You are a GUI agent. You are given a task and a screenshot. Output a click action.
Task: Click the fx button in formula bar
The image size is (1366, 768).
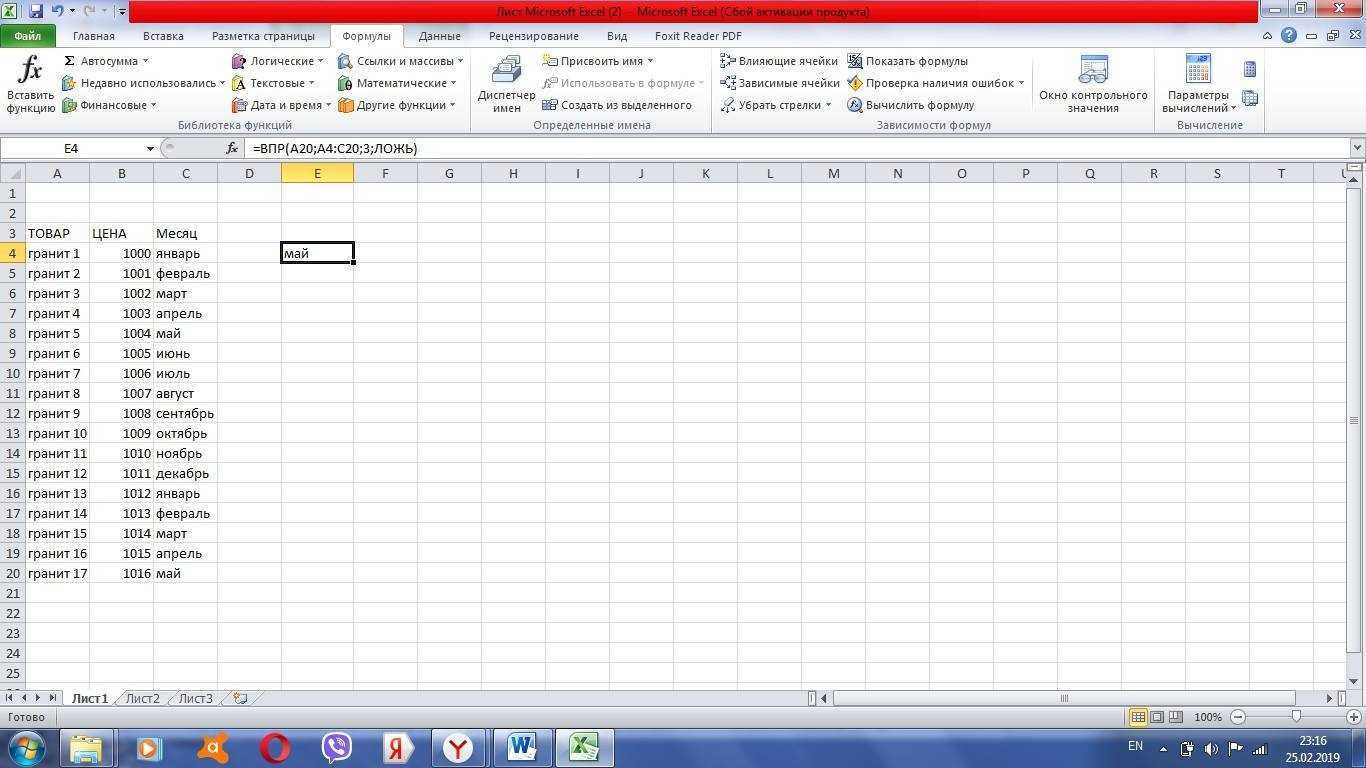232,148
